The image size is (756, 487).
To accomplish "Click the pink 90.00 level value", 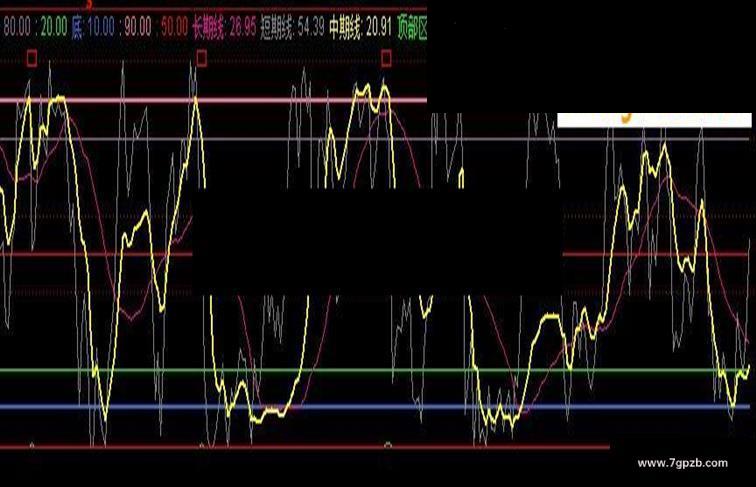I will coord(138,27).
